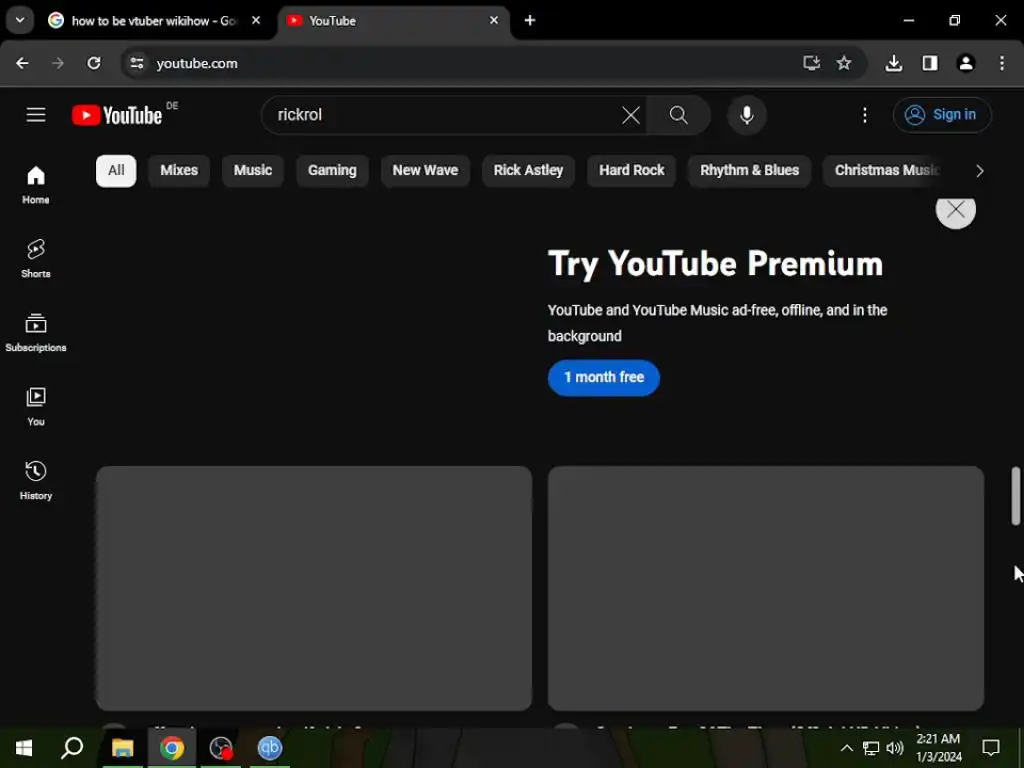Open the tab search dropdown arrow
The image size is (1024, 768).
tap(20, 20)
